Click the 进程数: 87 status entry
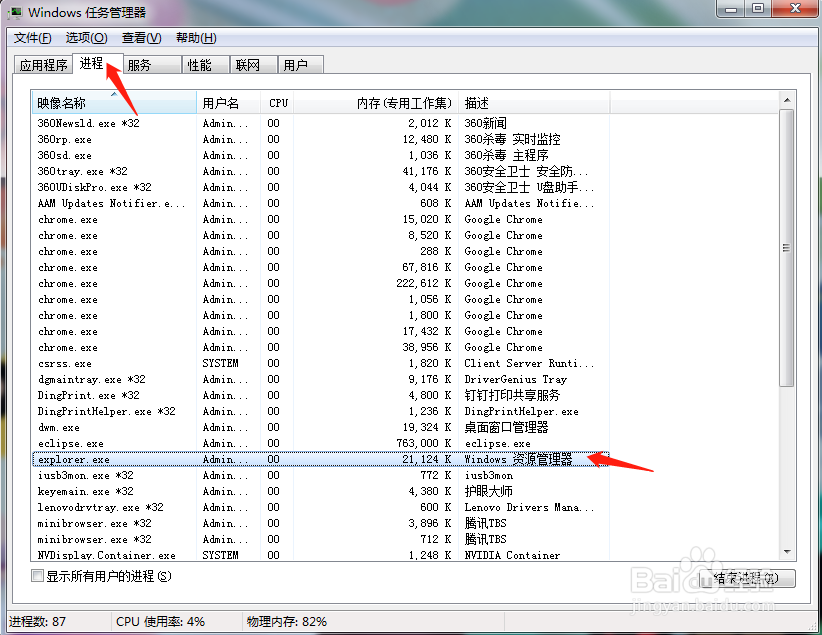The height and width of the screenshot is (635, 822). (38, 621)
